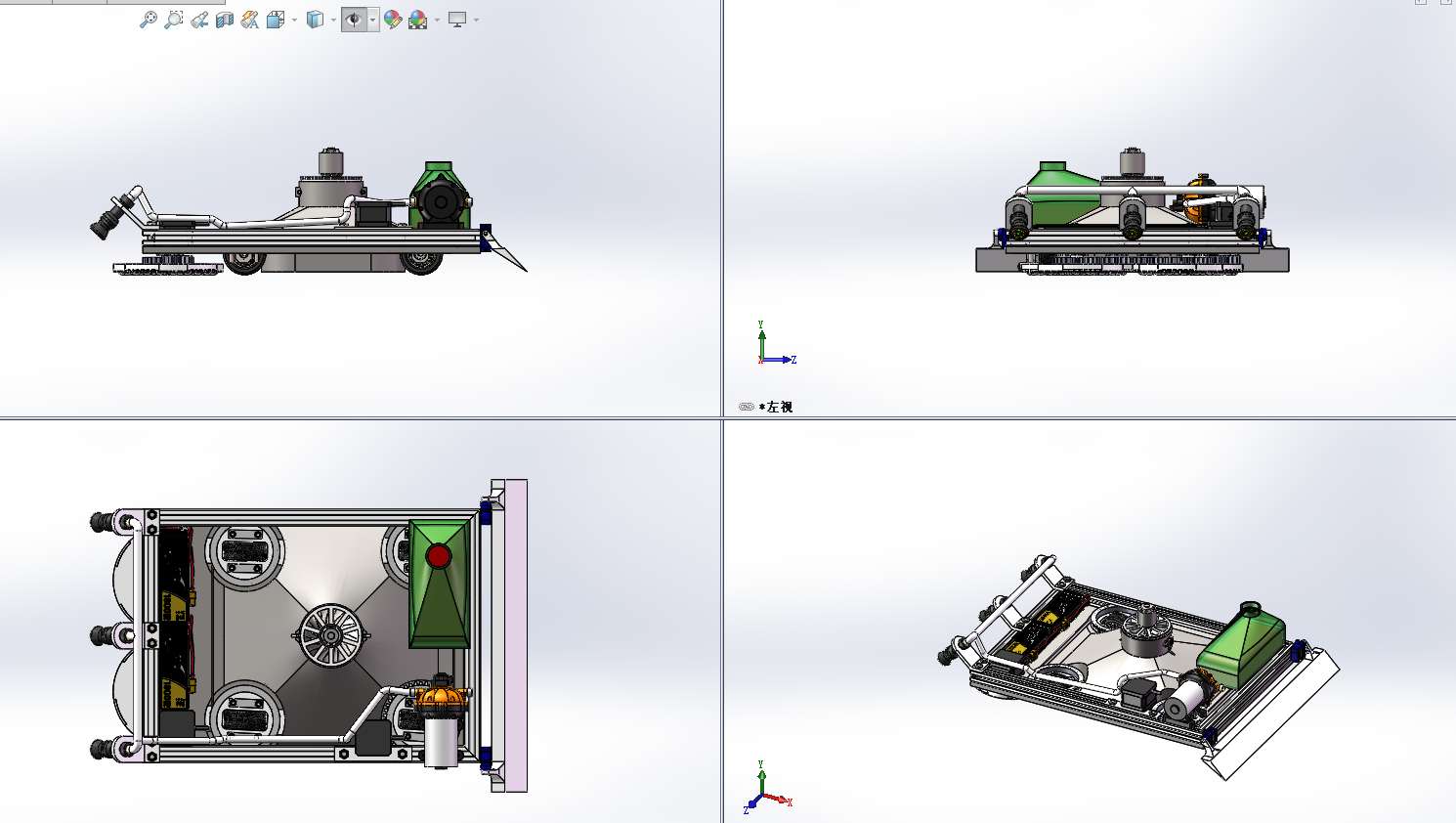The height and width of the screenshot is (823, 1456).
Task: Click the Zoom to Fit magnifier icon
Action: click(149, 20)
